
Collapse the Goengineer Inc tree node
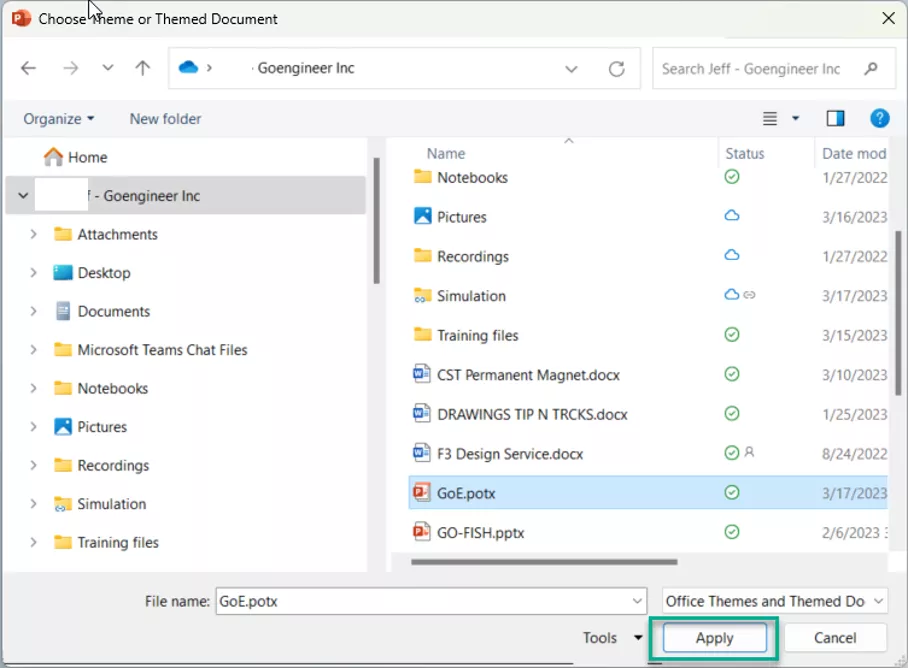point(23,196)
